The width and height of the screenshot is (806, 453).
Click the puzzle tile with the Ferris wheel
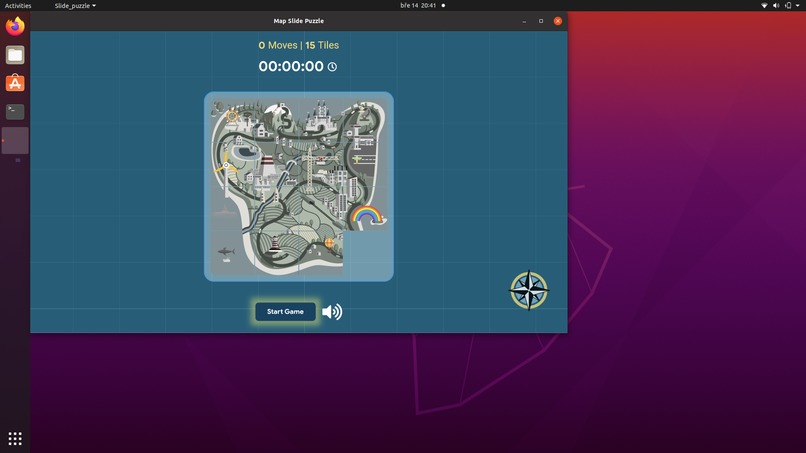[x=233, y=121]
